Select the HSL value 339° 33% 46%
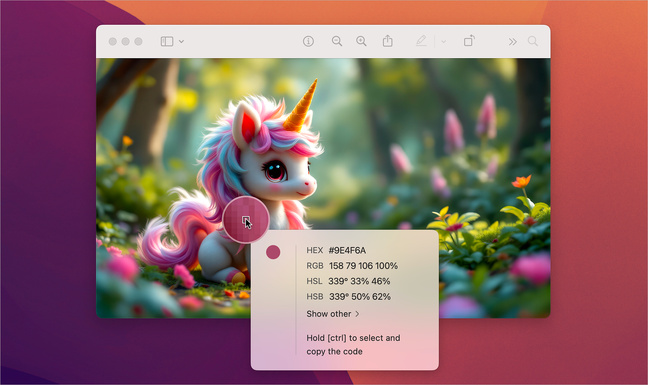 (x=359, y=281)
